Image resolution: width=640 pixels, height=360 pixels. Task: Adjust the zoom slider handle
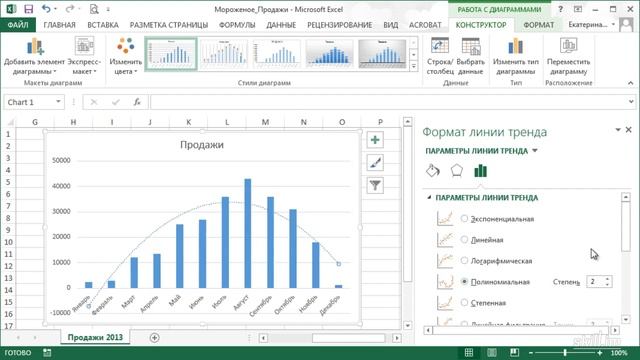[x=565, y=353]
